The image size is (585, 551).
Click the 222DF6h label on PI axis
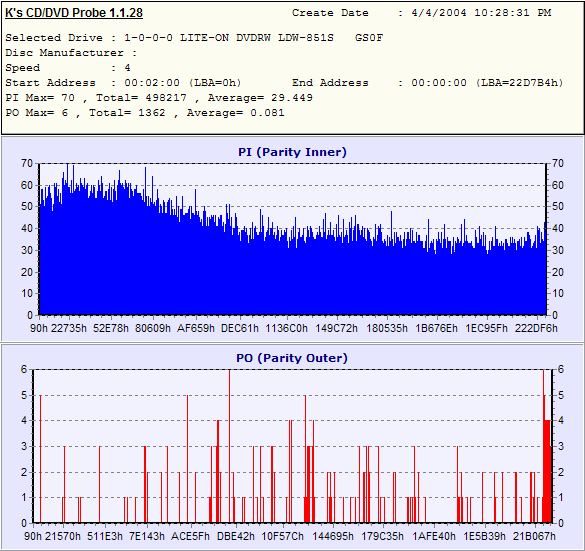(x=536, y=328)
